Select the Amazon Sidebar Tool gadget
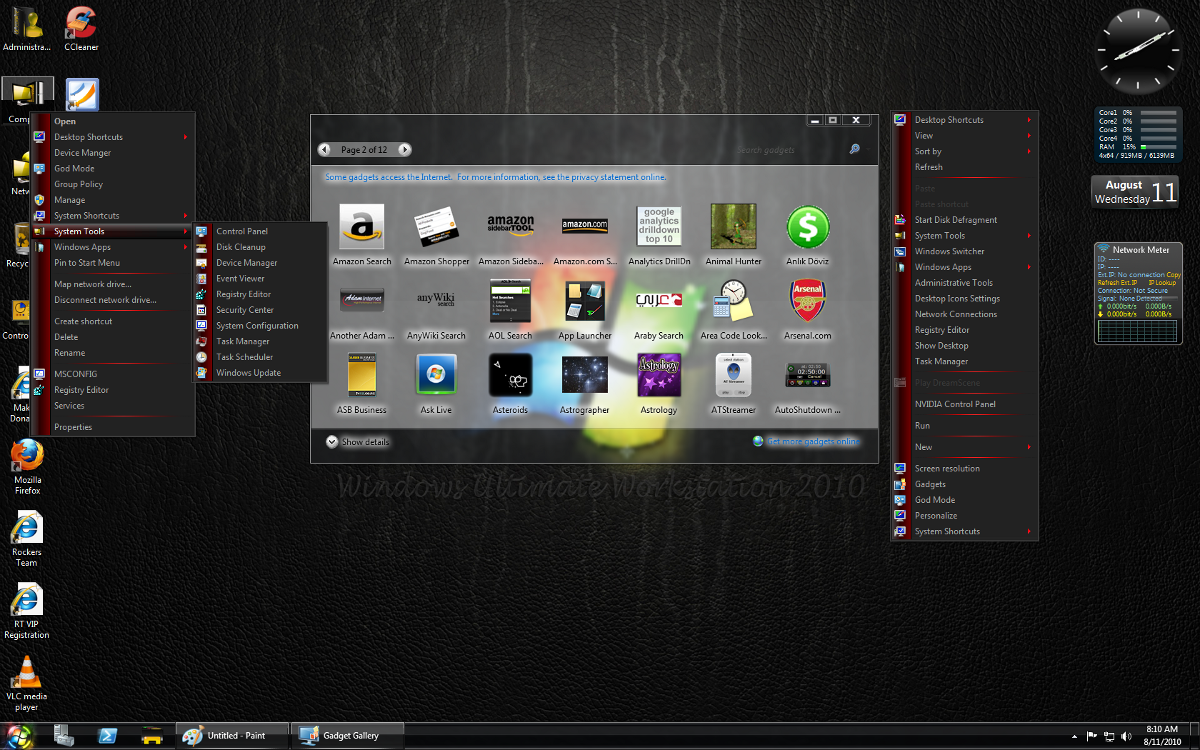Image resolution: width=1200 pixels, height=750 pixels. pyautogui.click(x=510, y=226)
